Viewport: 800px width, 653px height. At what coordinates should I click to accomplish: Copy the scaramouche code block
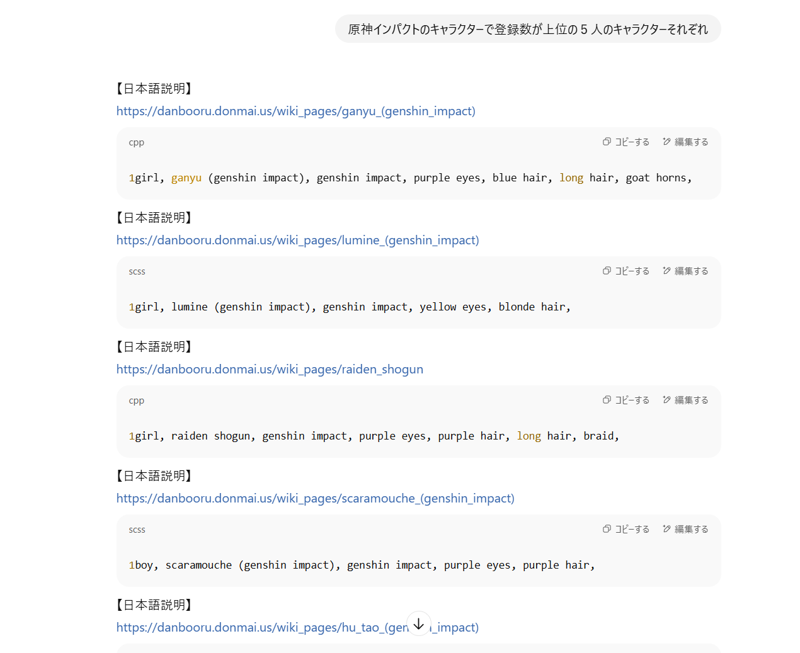626,529
